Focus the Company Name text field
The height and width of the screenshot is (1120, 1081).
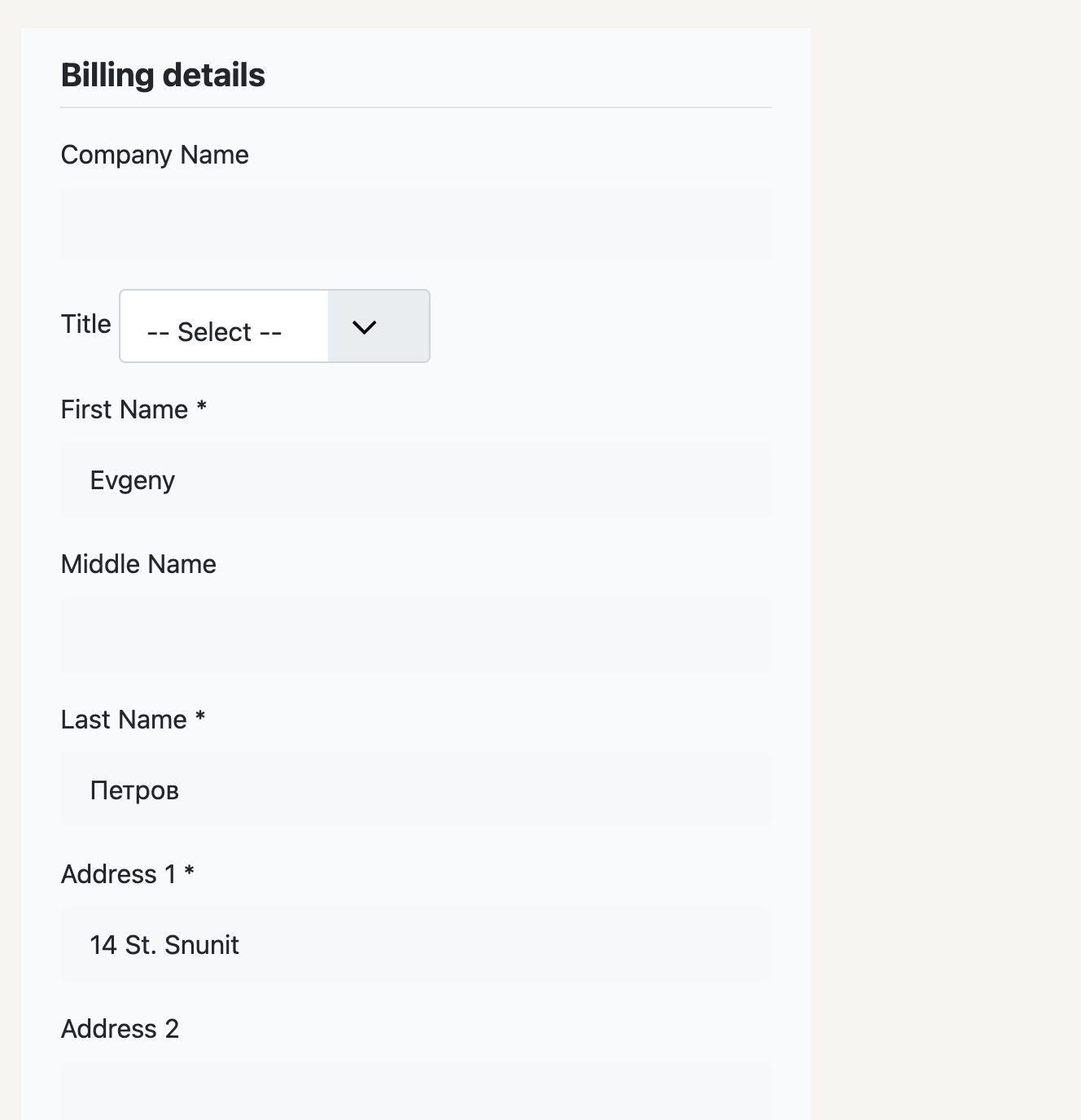point(416,225)
